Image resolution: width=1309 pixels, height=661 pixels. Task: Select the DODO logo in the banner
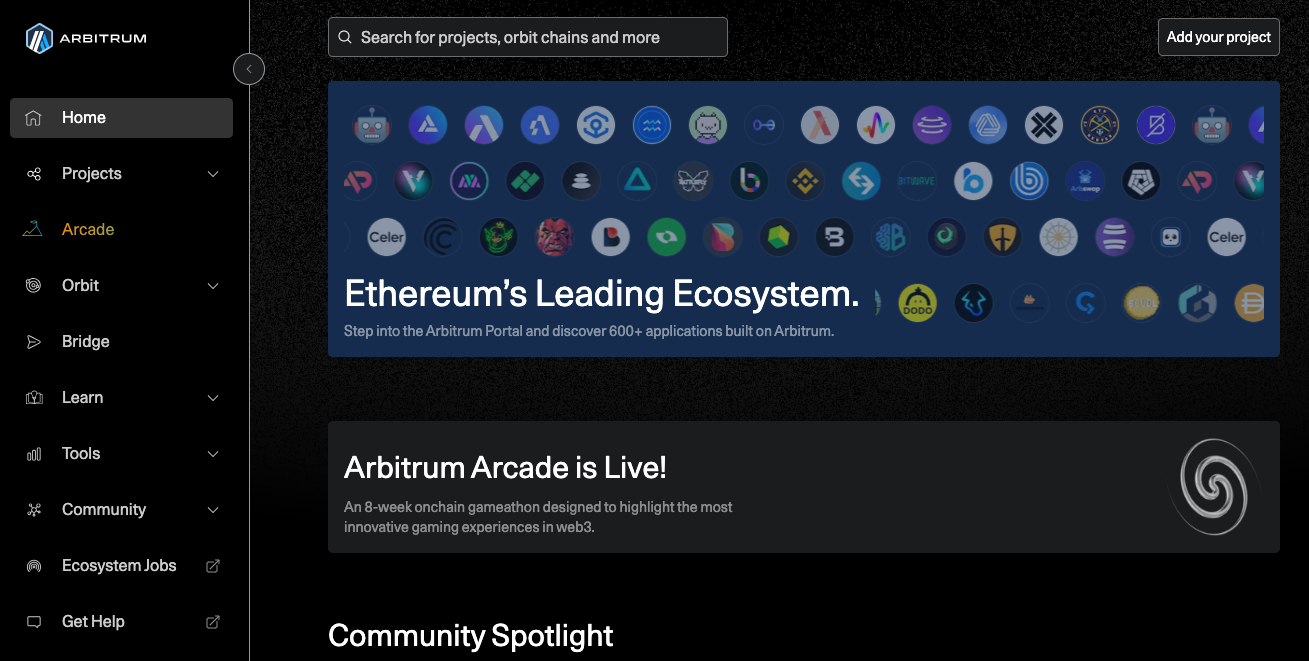click(918, 303)
